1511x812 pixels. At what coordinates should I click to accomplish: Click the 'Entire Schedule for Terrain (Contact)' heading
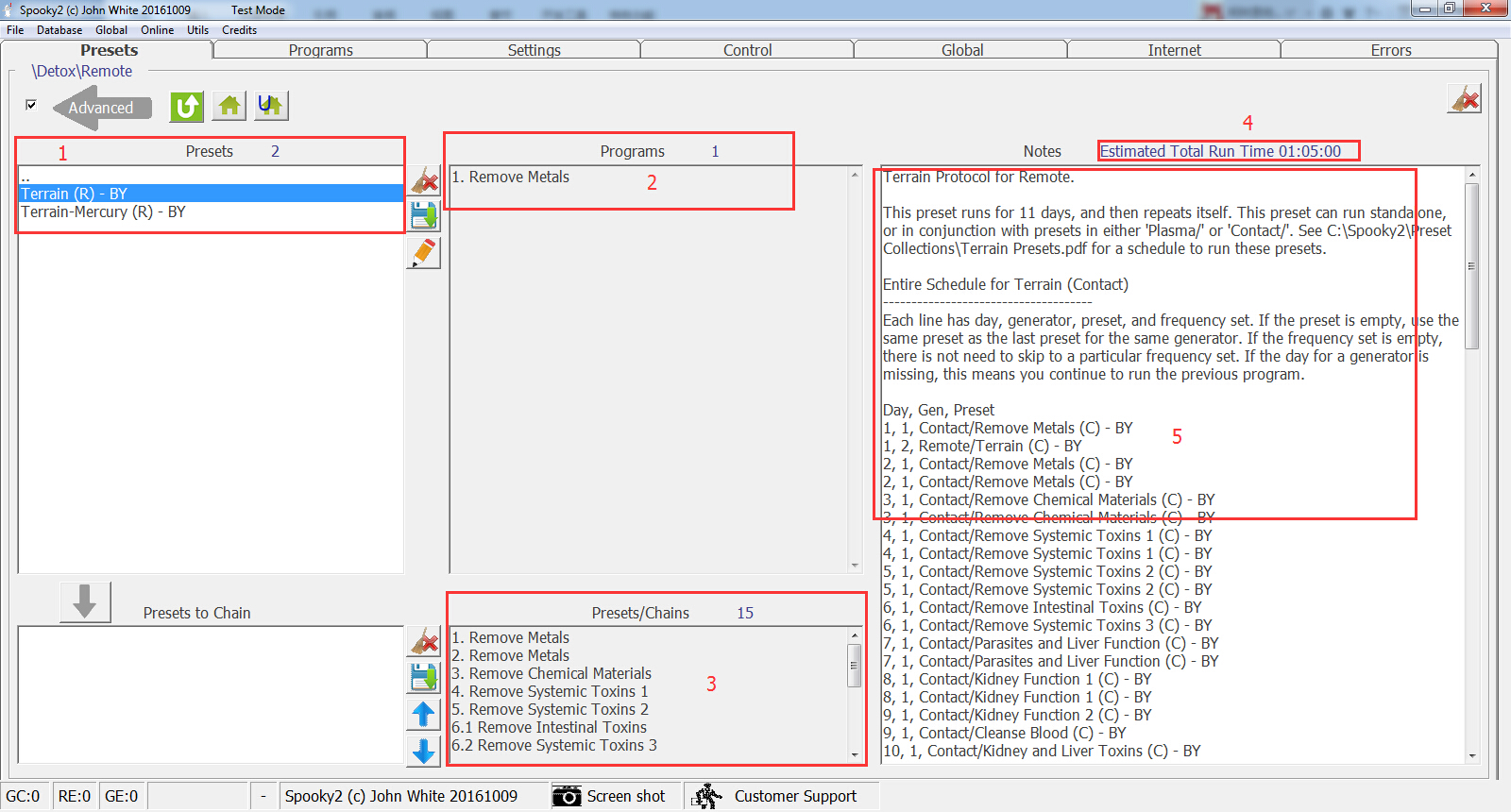1006,284
